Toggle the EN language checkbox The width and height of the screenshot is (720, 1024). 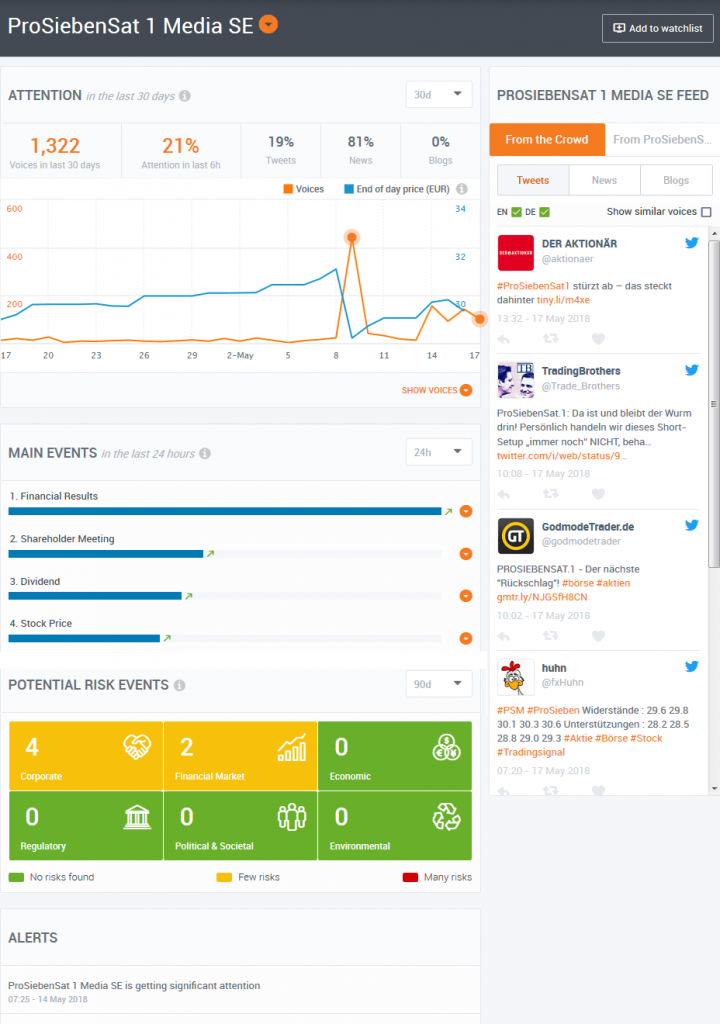click(516, 212)
